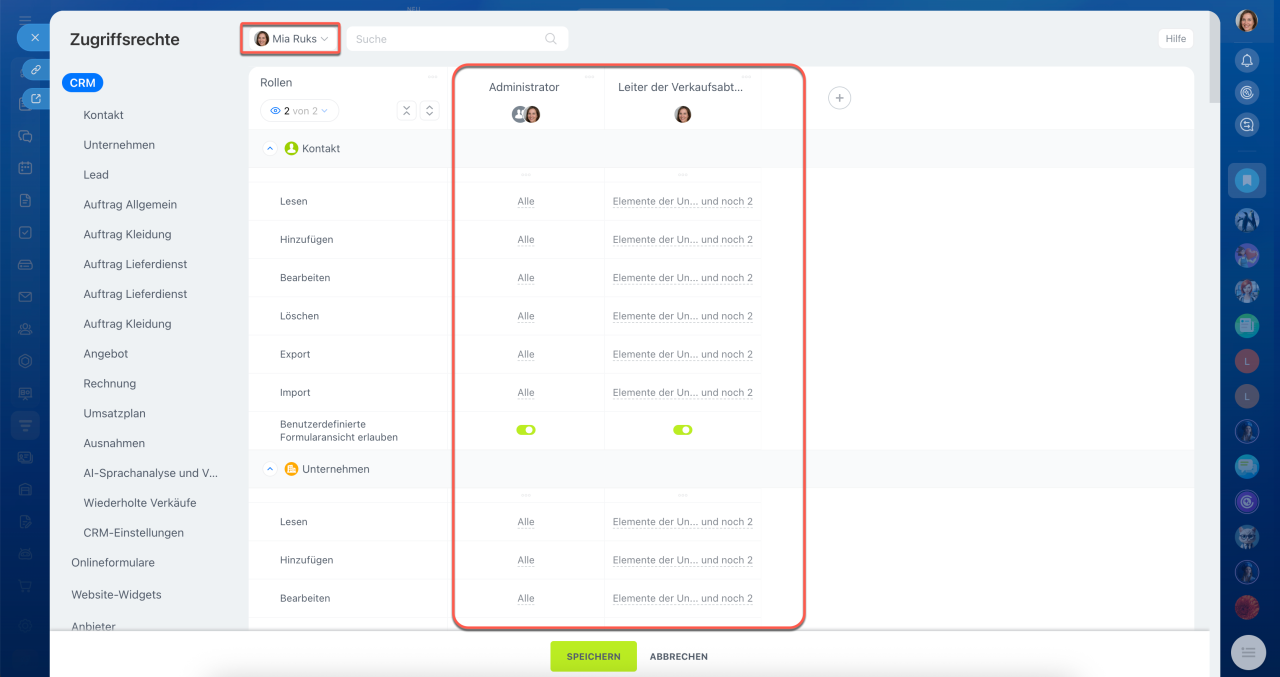Open the Rollen column options dots
Image resolution: width=1280 pixels, height=677 pixels.
click(x=432, y=77)
